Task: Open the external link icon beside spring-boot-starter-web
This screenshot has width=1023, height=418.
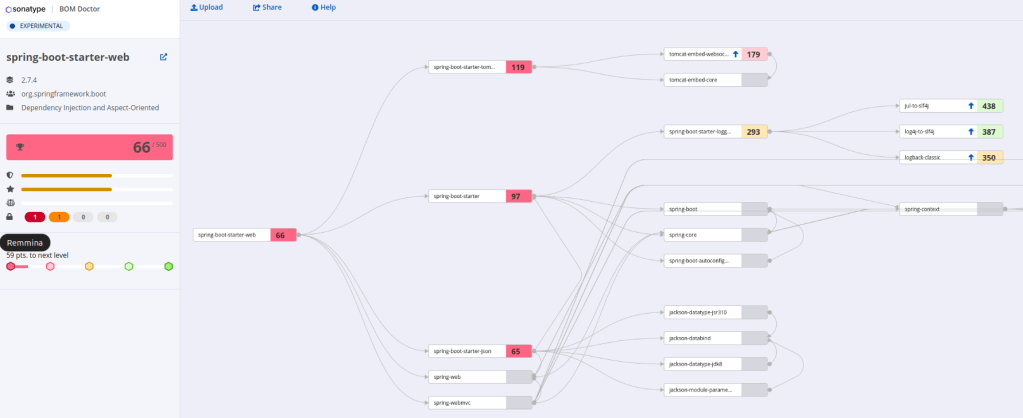Action: [x=163, y=57]
